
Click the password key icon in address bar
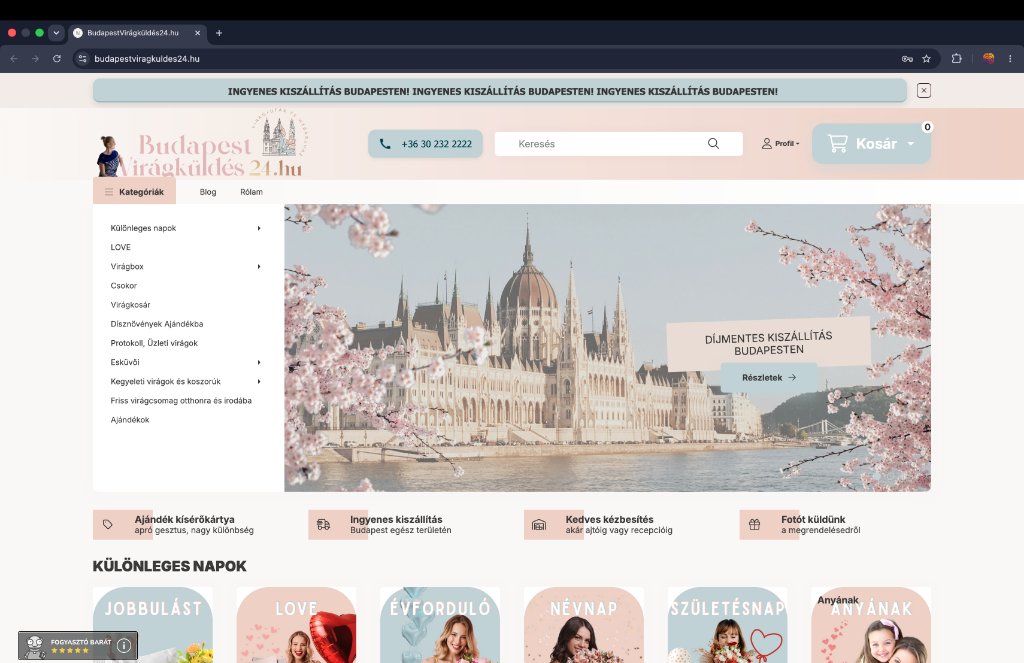(x=907, y=59)
